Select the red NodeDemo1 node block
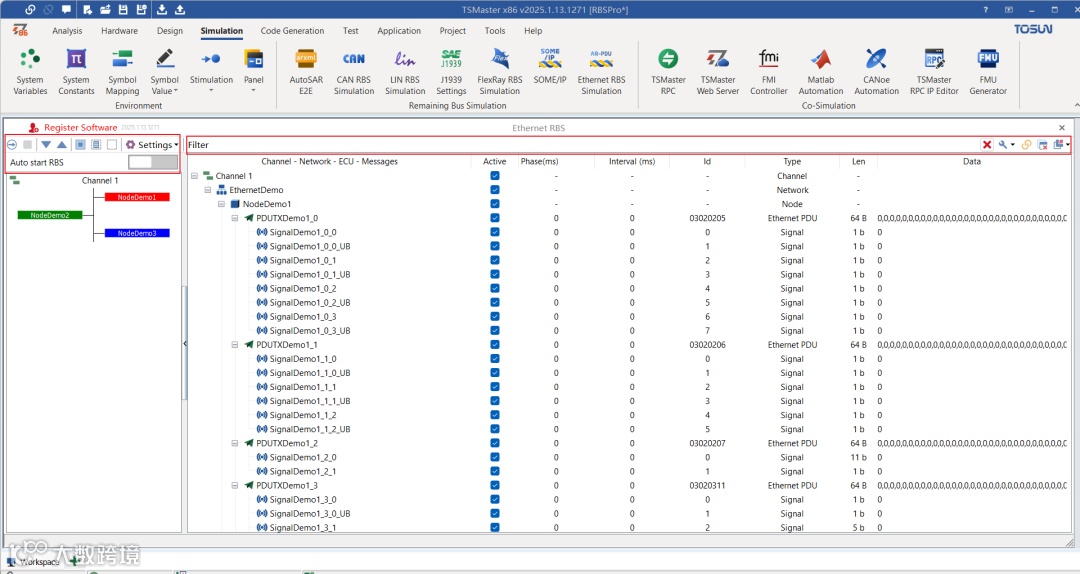 click(136, 197)
